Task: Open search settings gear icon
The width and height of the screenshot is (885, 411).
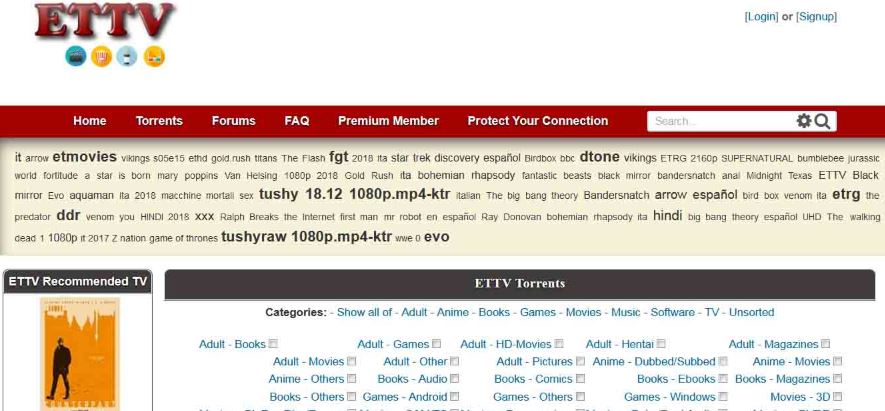Action: click(x=804, y=121)
